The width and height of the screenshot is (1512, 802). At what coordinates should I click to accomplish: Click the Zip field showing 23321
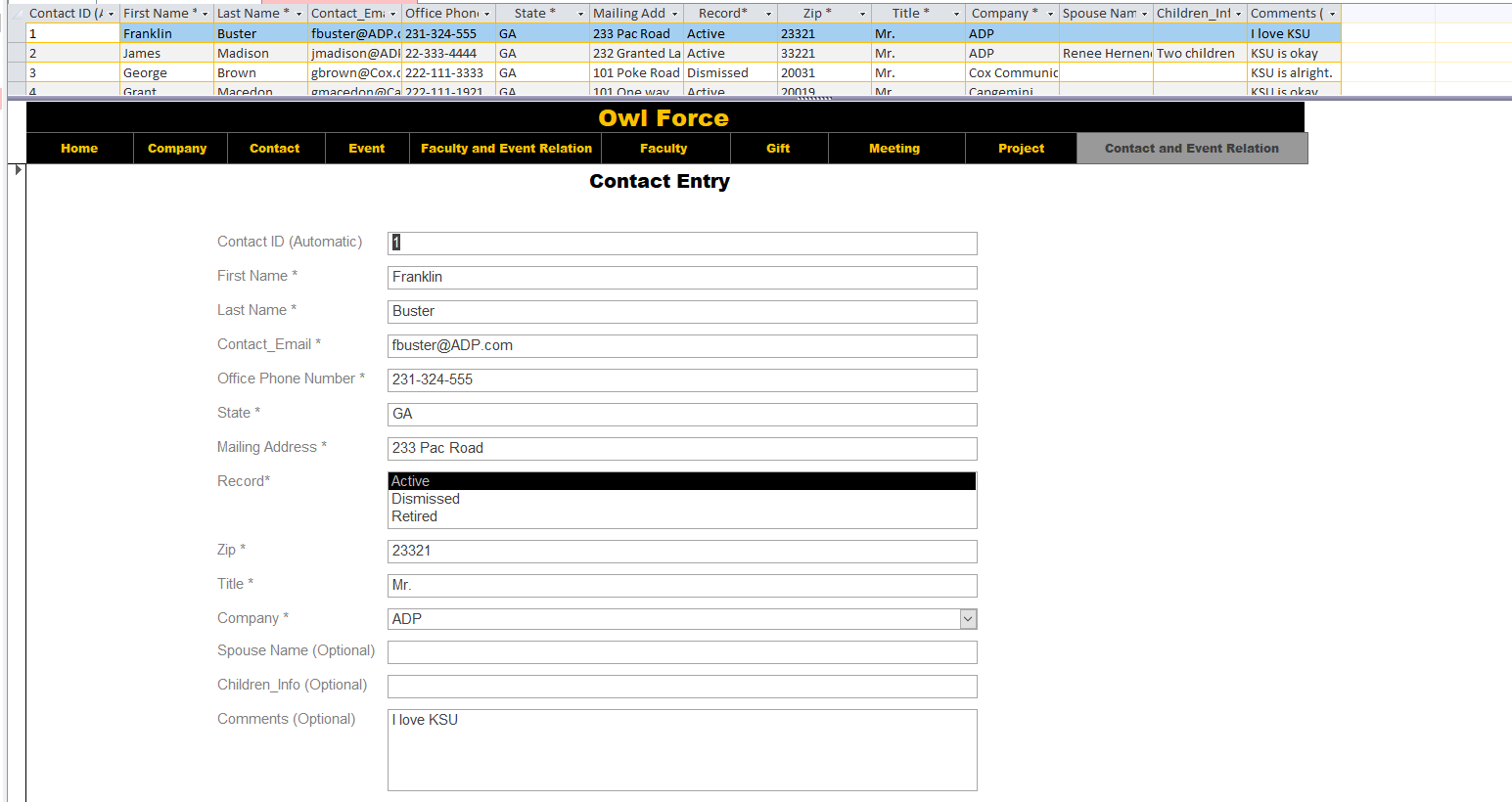[x=682, y=551]
